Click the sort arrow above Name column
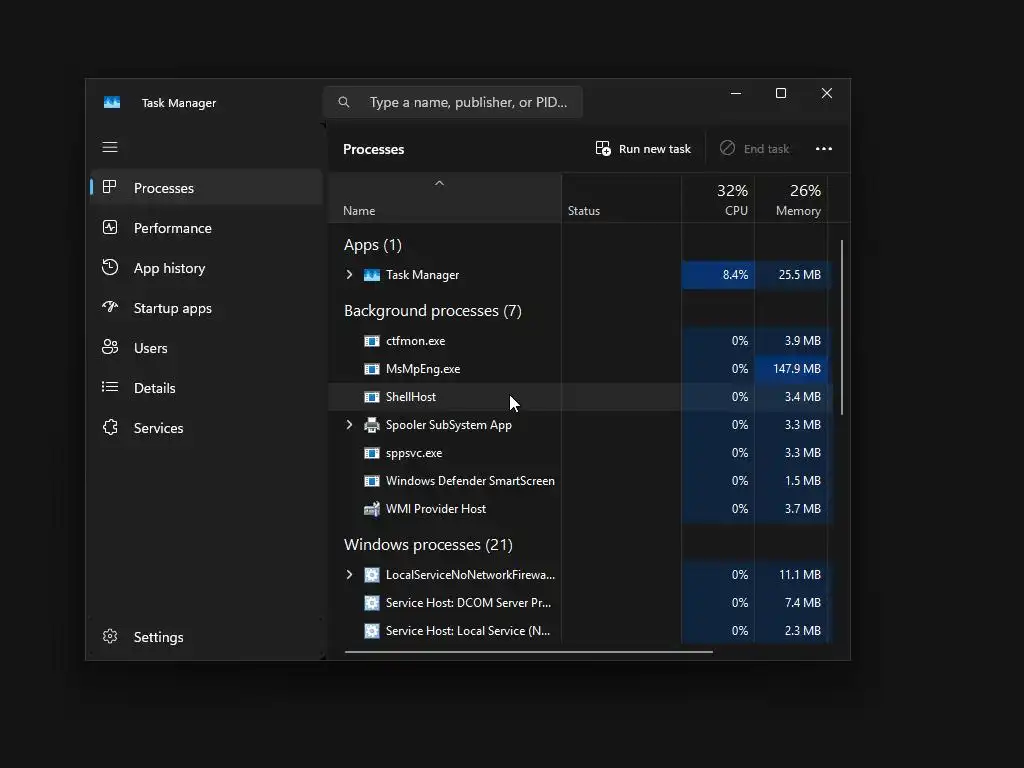The width and height of the screenshot is (1024, 768). coord(440,183)
